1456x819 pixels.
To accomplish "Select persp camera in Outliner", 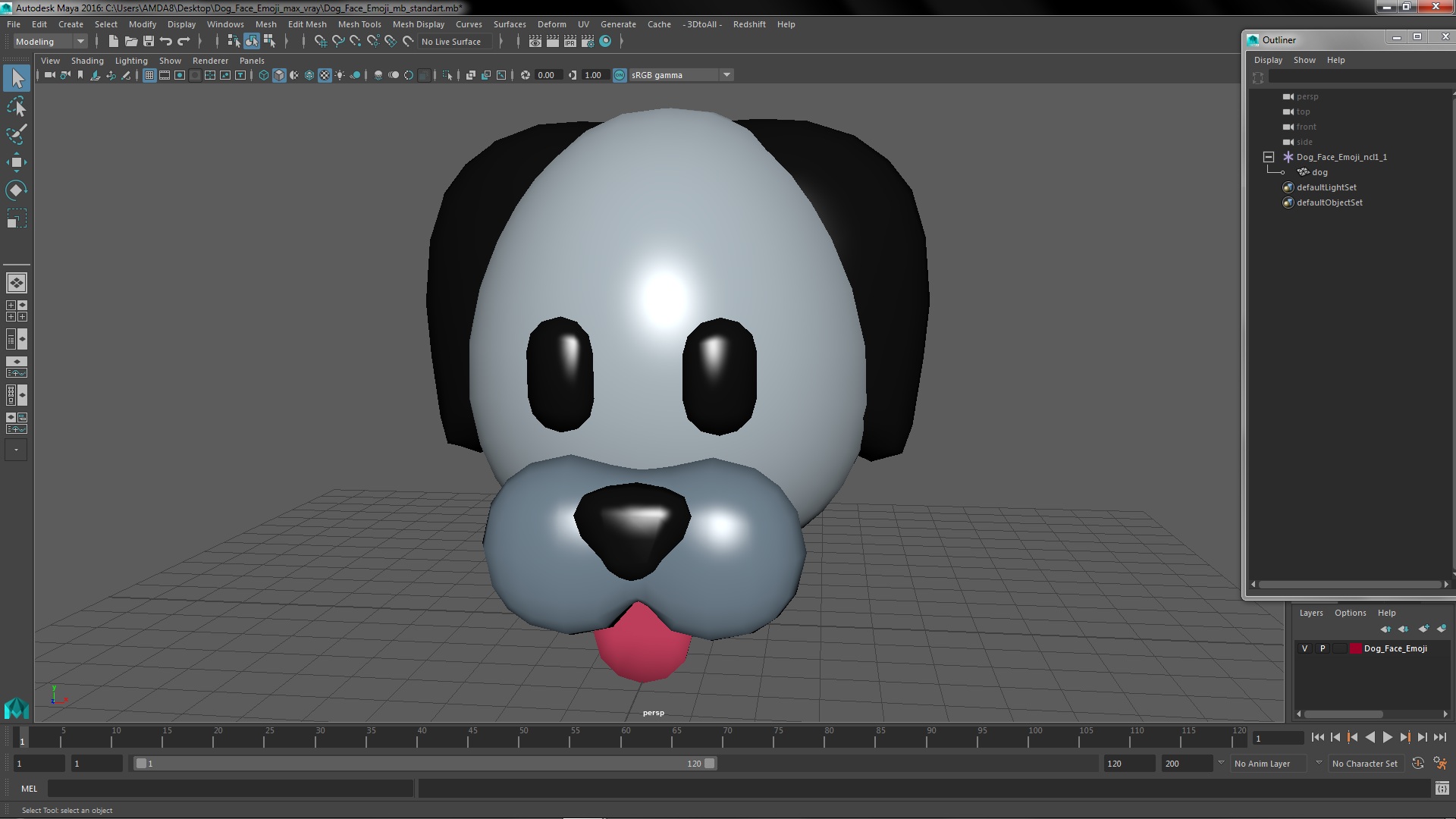I will (1307, 96).
